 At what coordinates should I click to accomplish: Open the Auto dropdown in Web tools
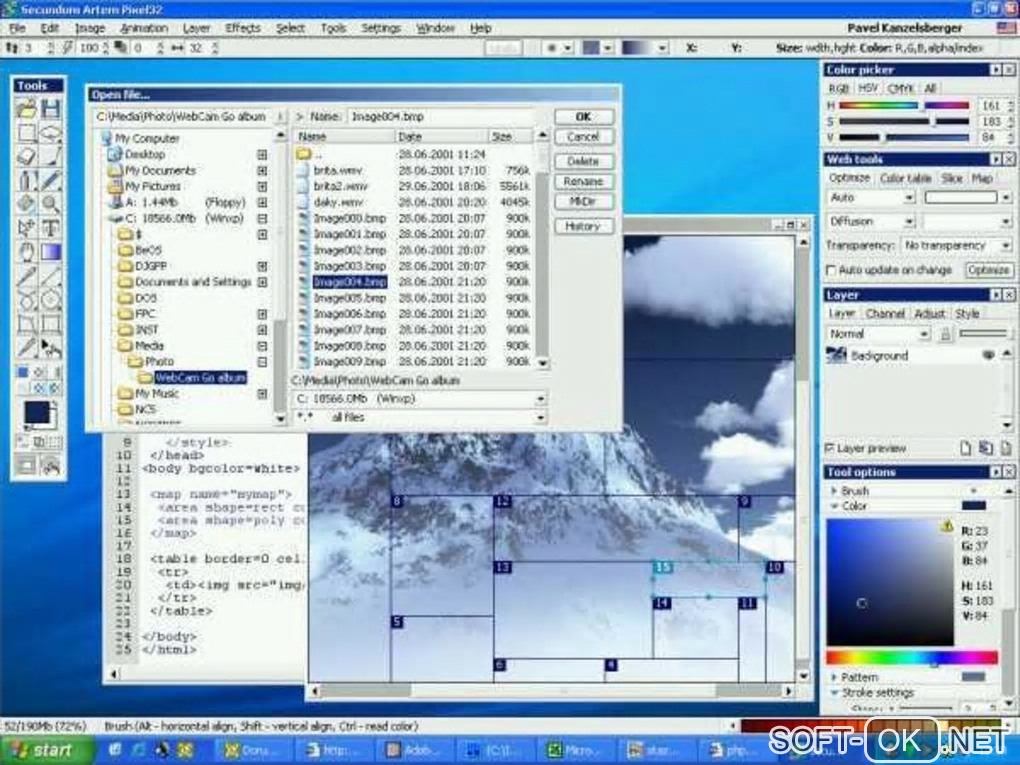click(909, 198)
